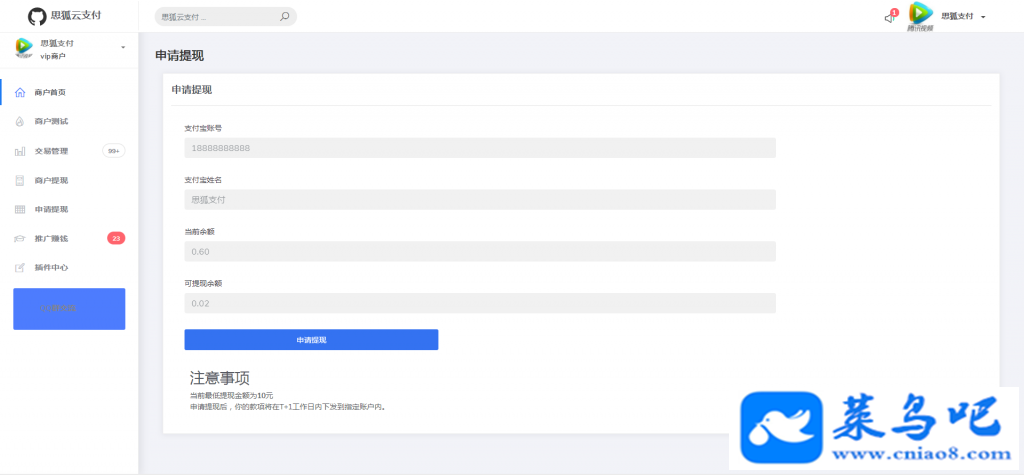1024x475 pixels.
Task: Expand the 思狐支付 user dropdown in header
Action: [x=963, y=16]
